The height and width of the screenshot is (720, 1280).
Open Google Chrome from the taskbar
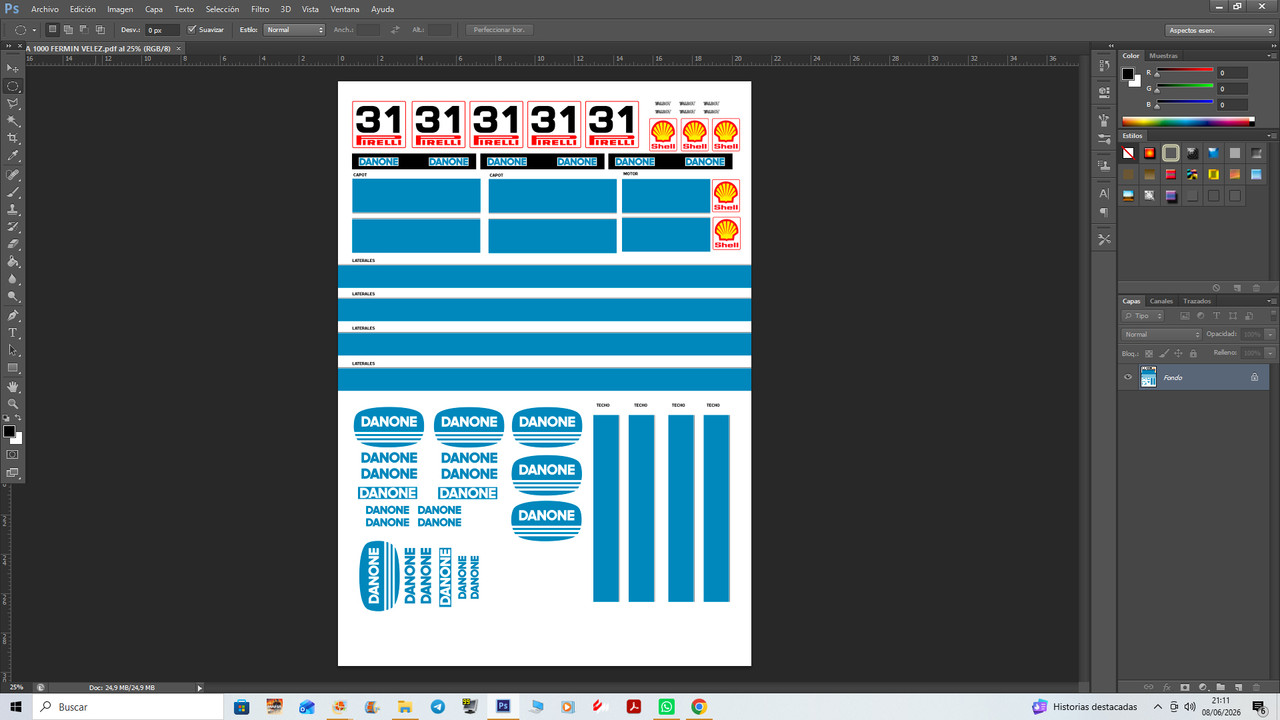coord(699,707)
